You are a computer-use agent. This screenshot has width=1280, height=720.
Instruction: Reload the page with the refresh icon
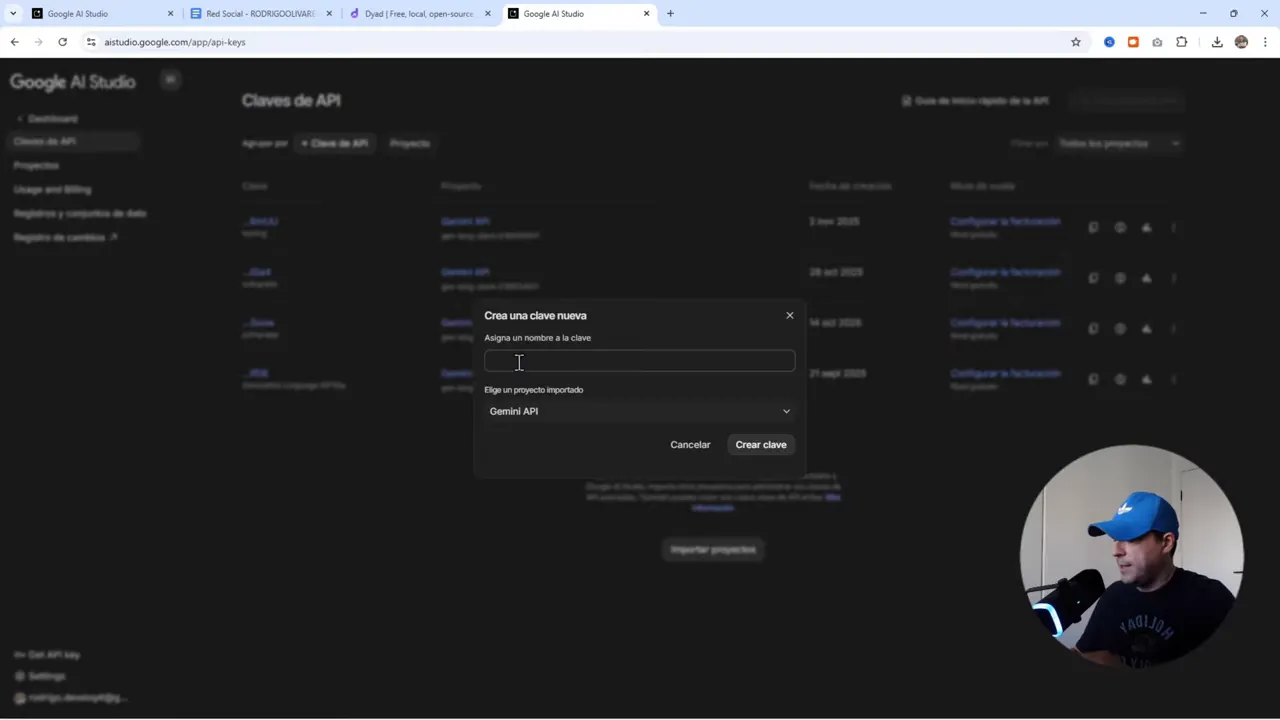click(x=62, y=42)
